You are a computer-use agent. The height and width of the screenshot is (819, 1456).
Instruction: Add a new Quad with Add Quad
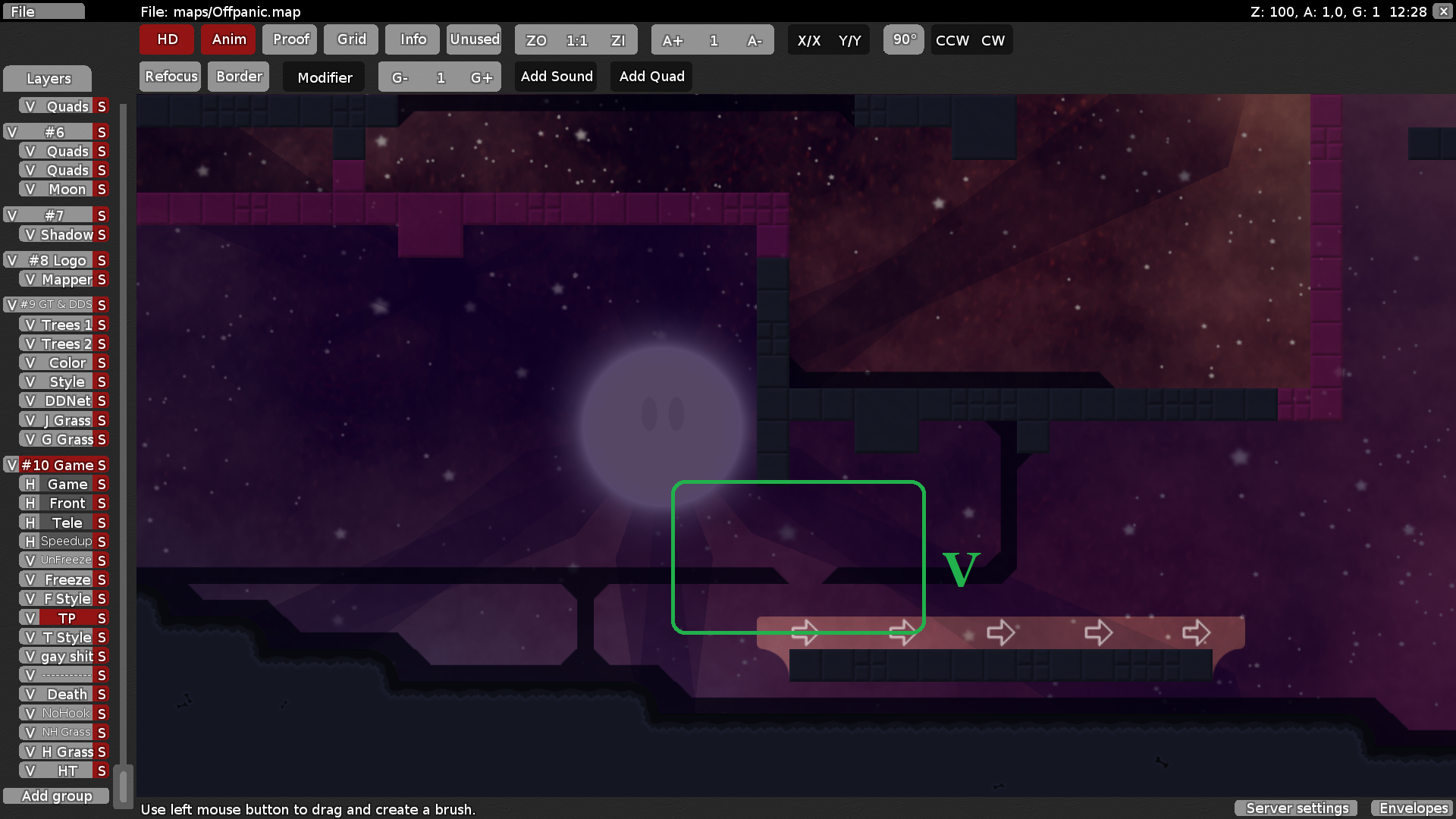(x=651, y=76)
